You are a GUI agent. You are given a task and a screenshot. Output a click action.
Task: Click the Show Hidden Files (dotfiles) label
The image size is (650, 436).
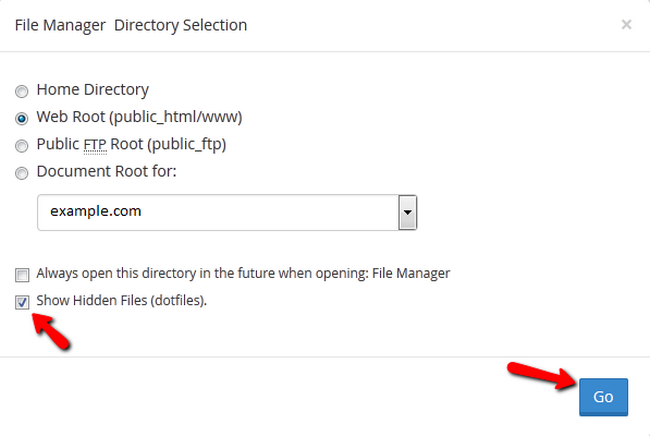pos(121,300)
